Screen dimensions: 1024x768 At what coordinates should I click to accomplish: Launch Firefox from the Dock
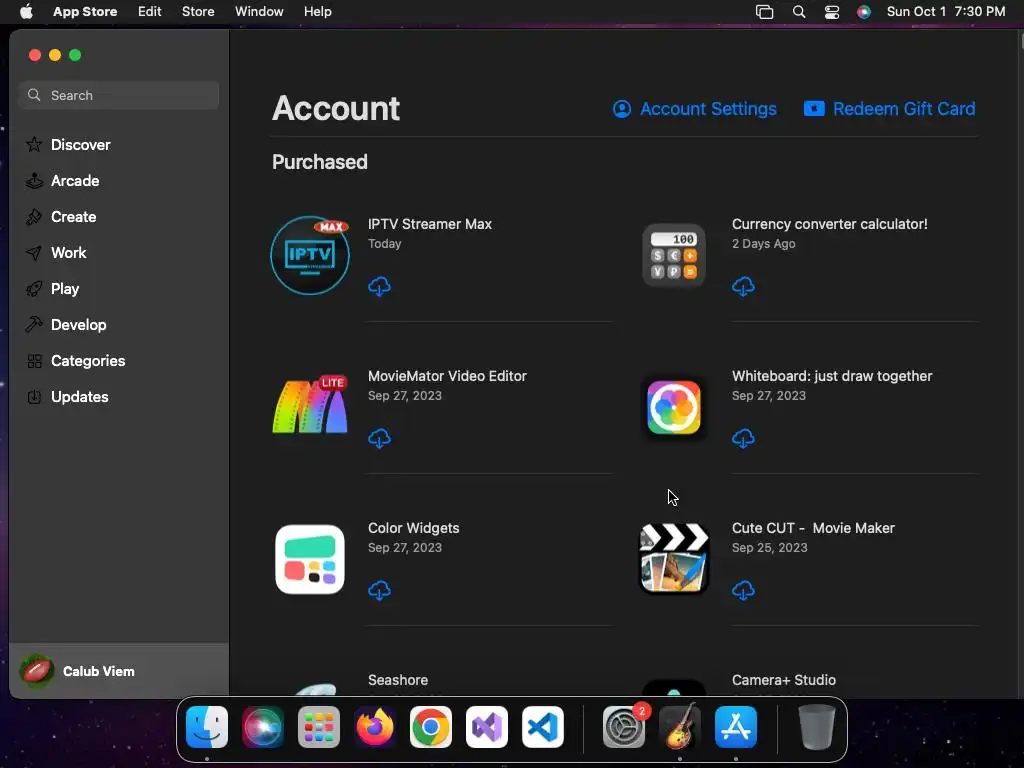[x=375, y=727]
